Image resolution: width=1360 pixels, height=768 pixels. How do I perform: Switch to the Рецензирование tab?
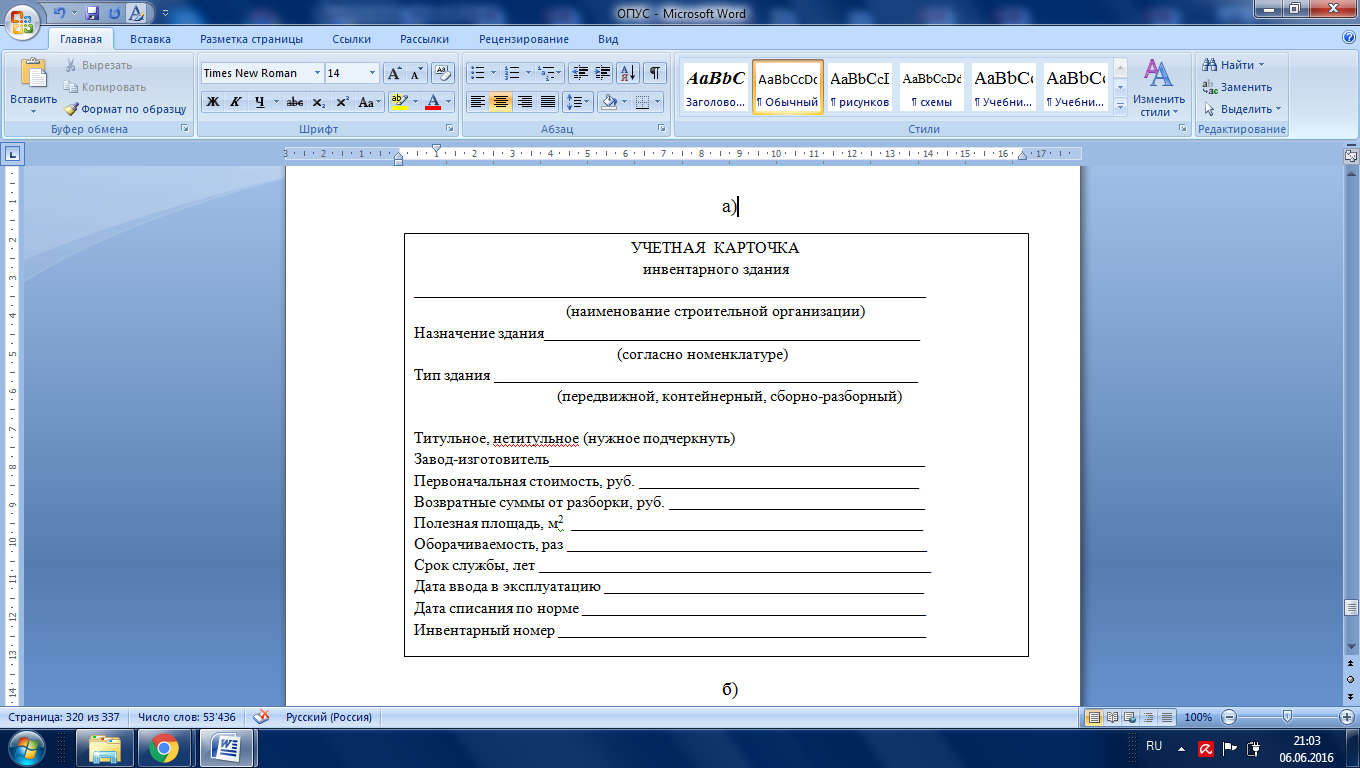[524, 39]
